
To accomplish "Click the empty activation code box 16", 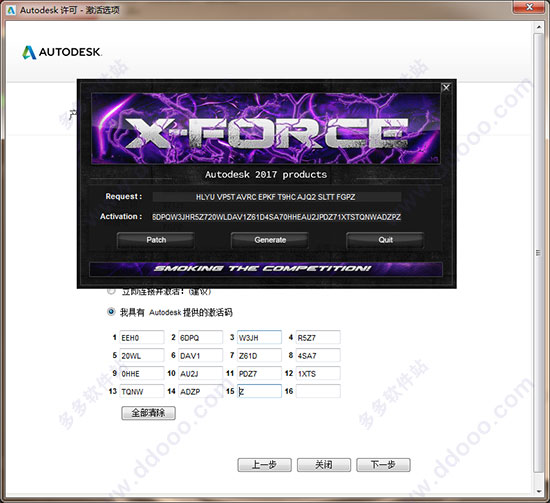I will 318,391.
